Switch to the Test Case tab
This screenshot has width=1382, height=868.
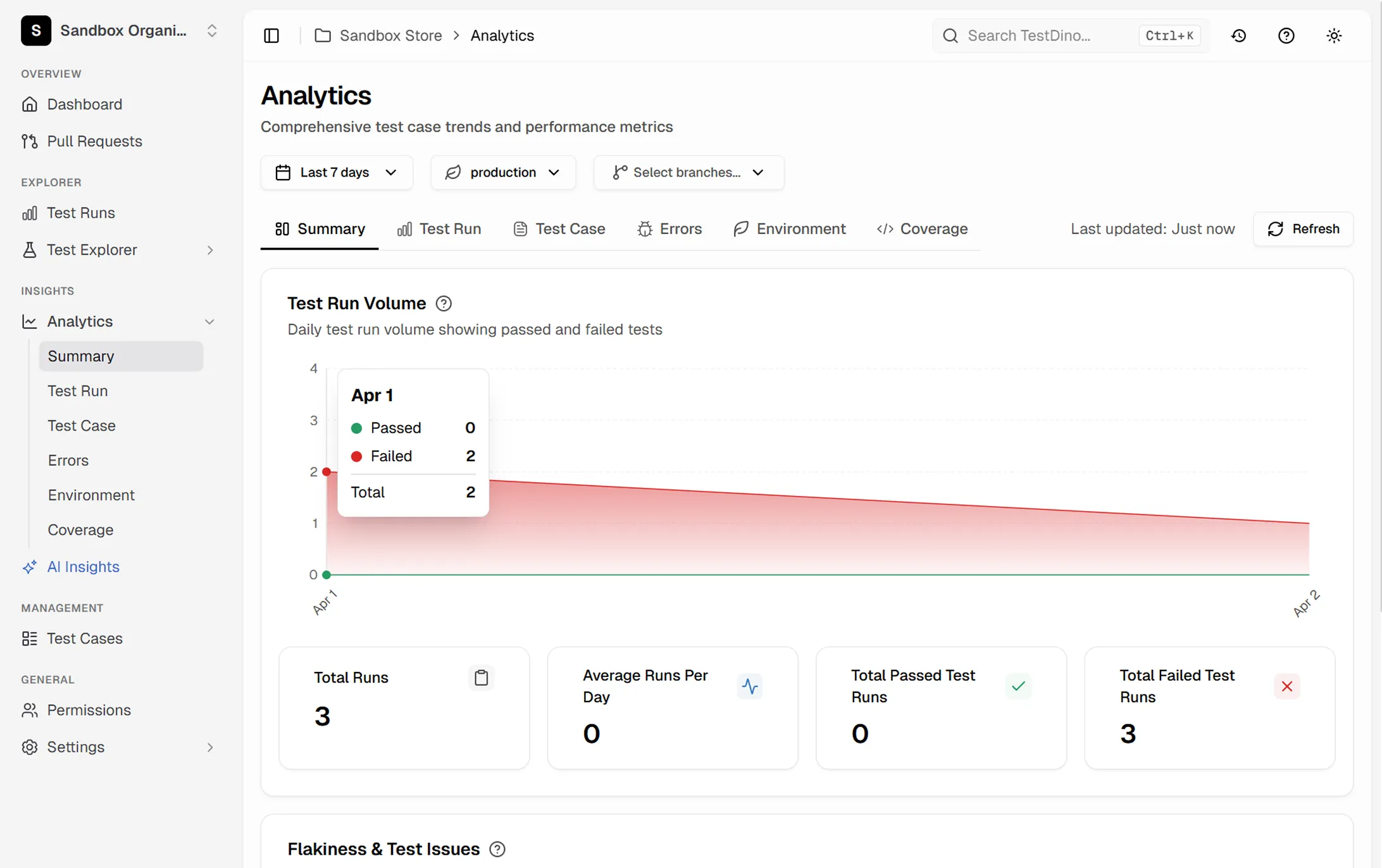coord(559,229)
